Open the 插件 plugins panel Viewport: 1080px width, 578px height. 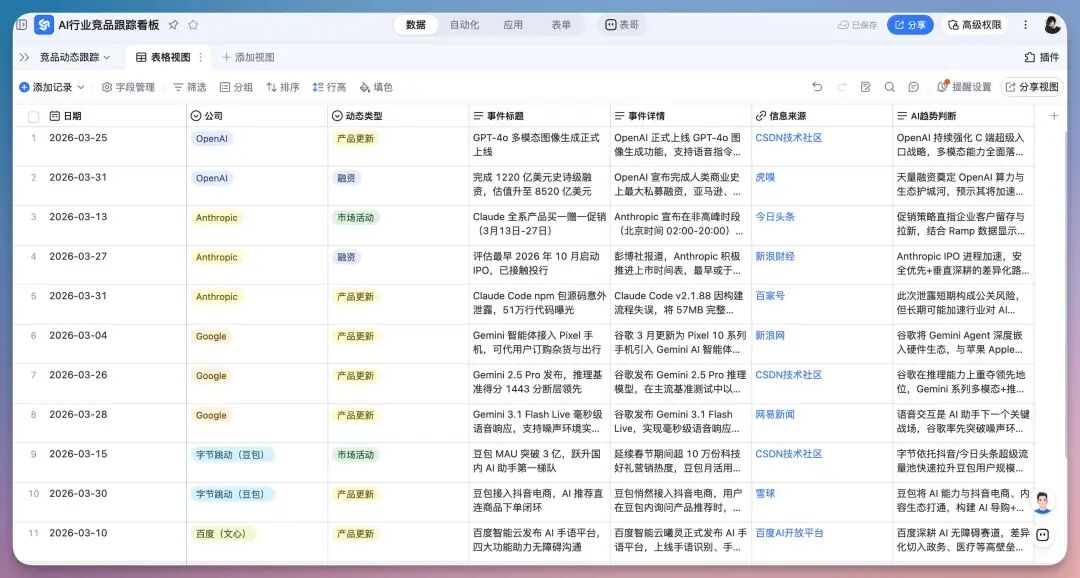pos(1041,57)
